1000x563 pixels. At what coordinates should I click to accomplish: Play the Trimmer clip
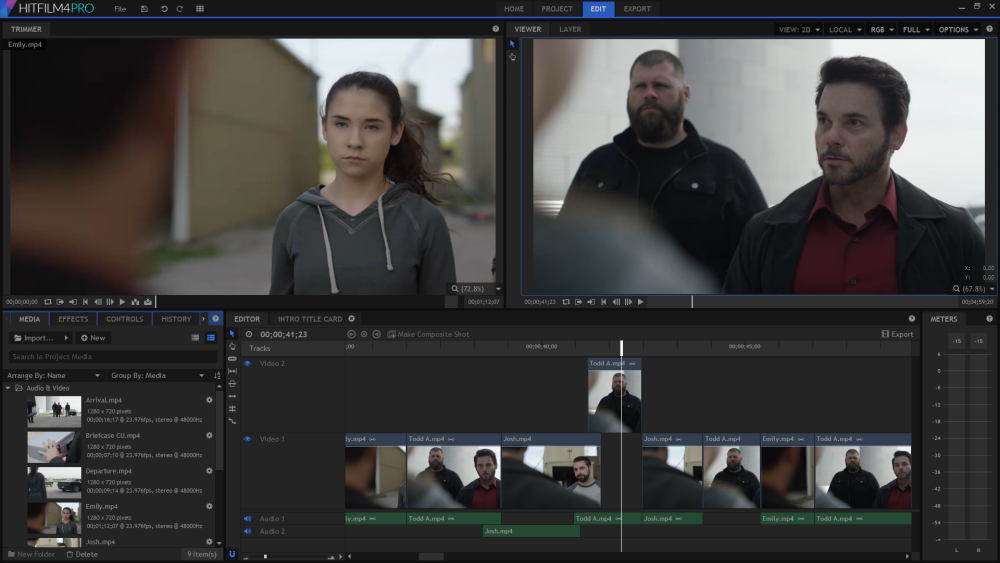[x=122, y=302]
